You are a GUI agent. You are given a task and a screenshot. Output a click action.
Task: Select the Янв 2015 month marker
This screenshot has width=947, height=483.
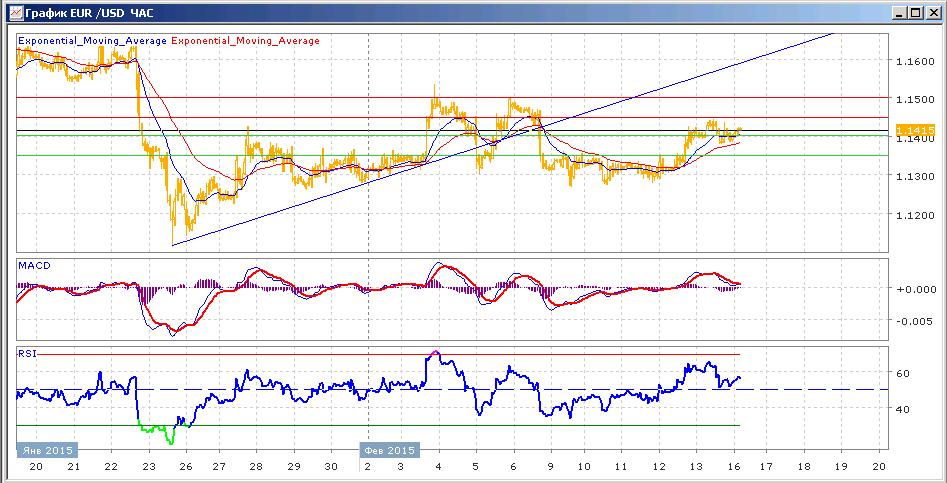point(47,450)
